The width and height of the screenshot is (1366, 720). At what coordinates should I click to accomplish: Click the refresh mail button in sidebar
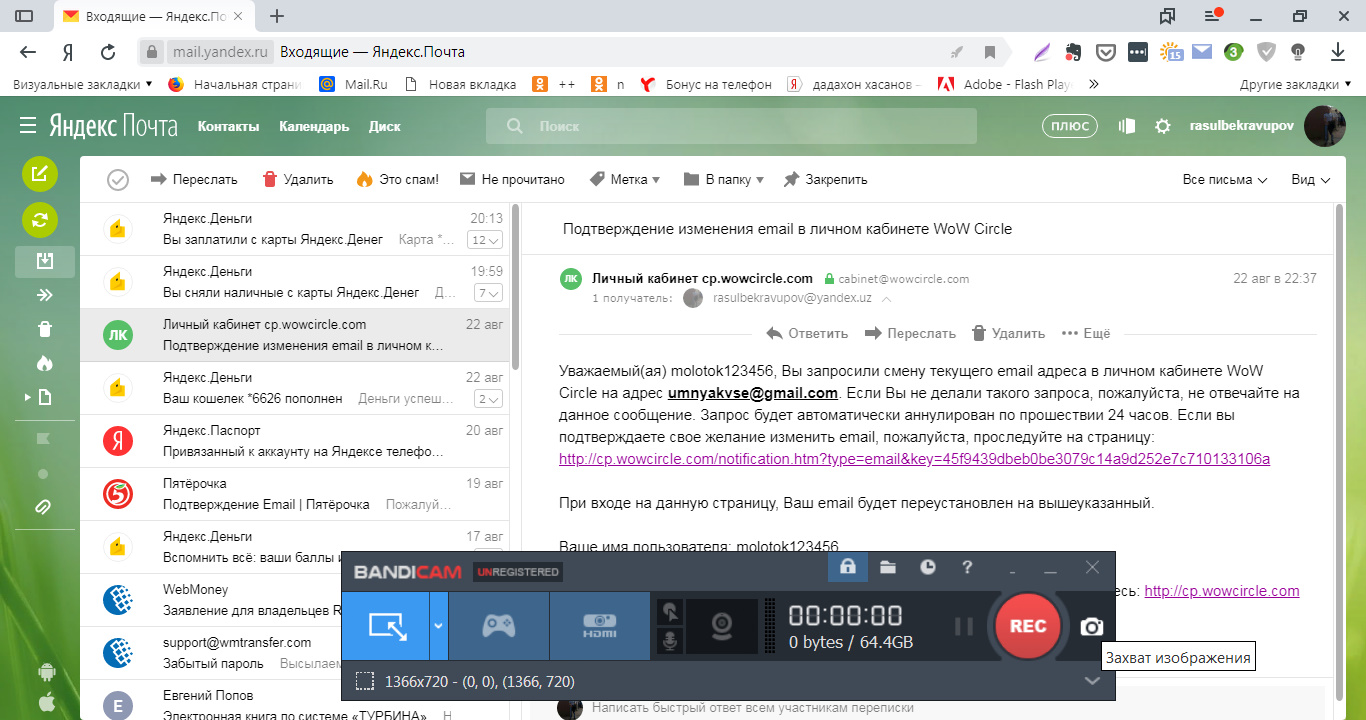point(40,219)
